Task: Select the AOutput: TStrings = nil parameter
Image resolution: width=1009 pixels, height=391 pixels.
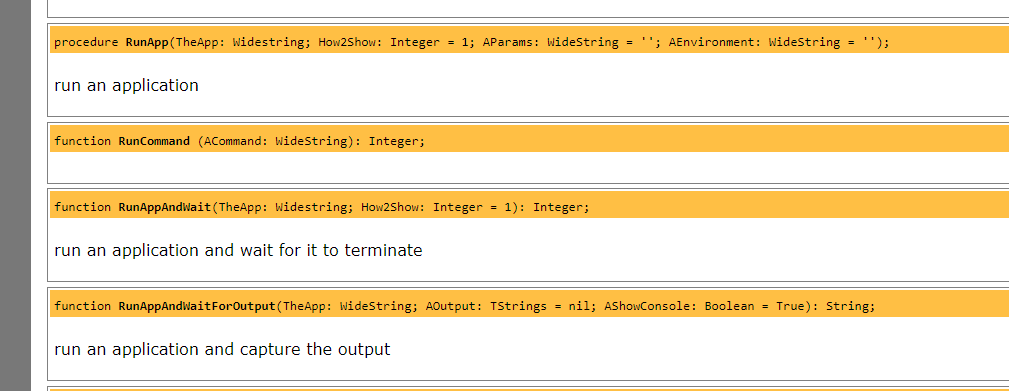Action: pos(507,306)
